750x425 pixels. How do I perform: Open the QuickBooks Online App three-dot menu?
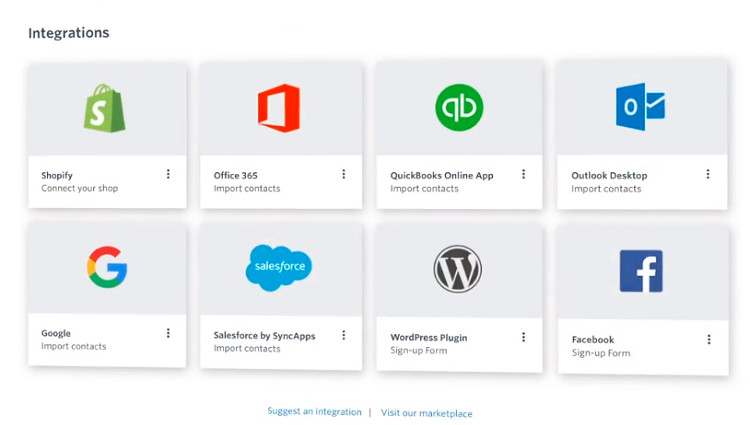pos(523,174)
